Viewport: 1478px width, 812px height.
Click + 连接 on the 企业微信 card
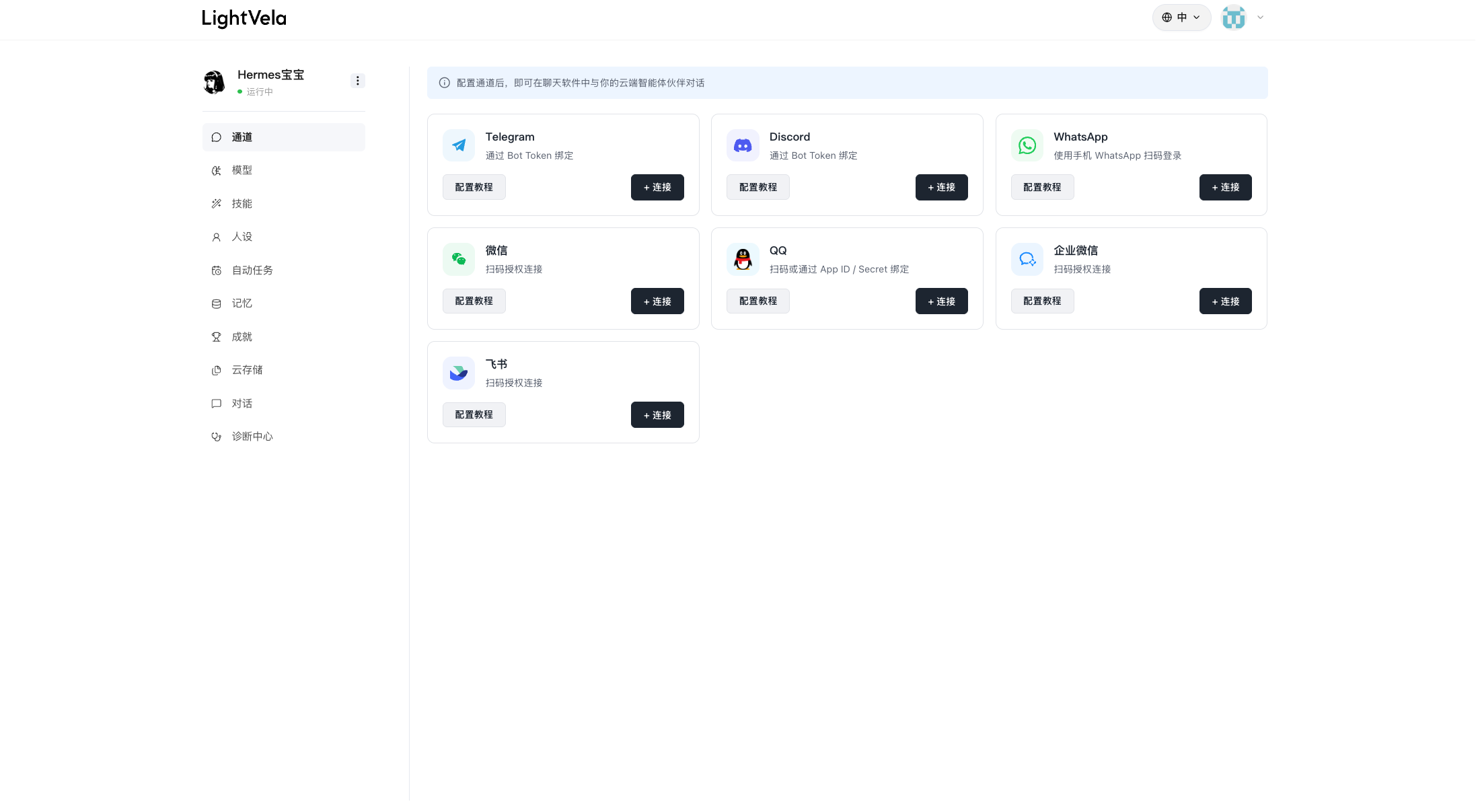[1226, 301]
